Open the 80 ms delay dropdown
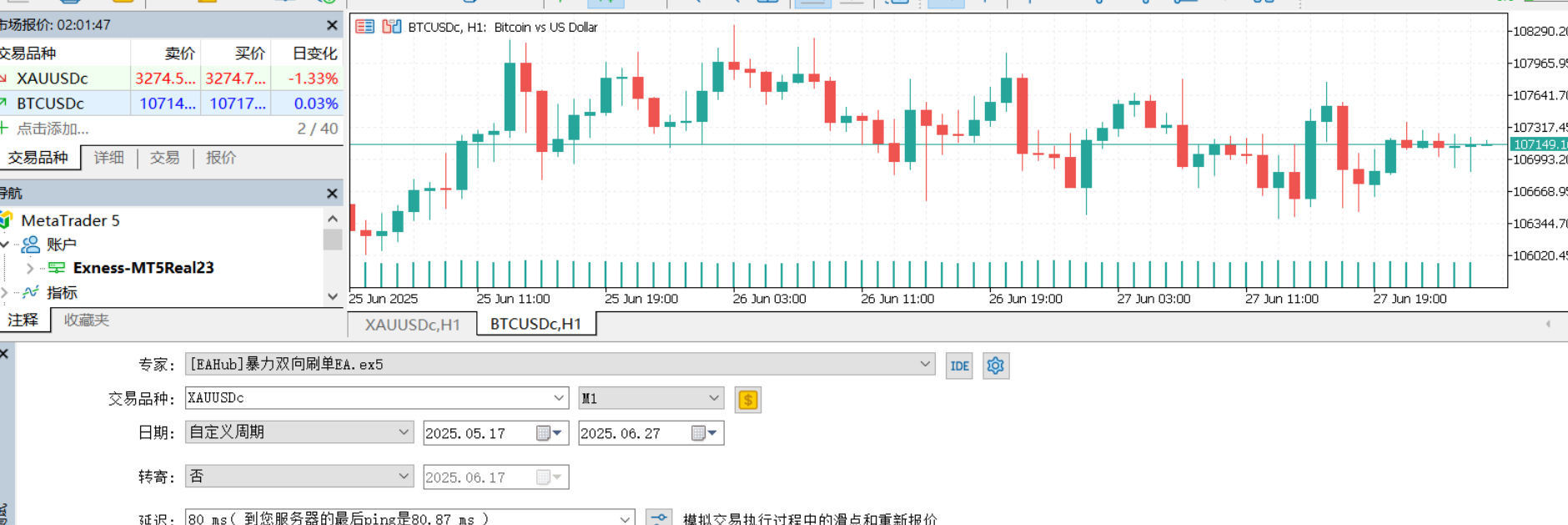The height and width of the screenshot is (525, 1568). point(625,518)
